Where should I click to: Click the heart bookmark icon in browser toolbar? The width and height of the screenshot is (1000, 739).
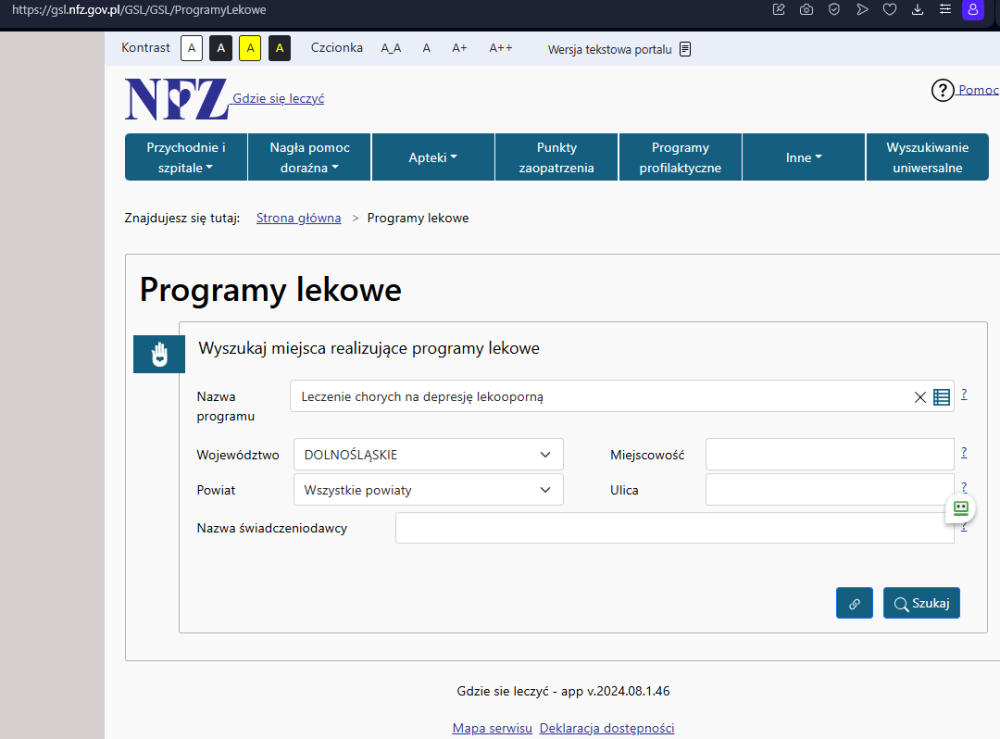click(x=889, y=10)
